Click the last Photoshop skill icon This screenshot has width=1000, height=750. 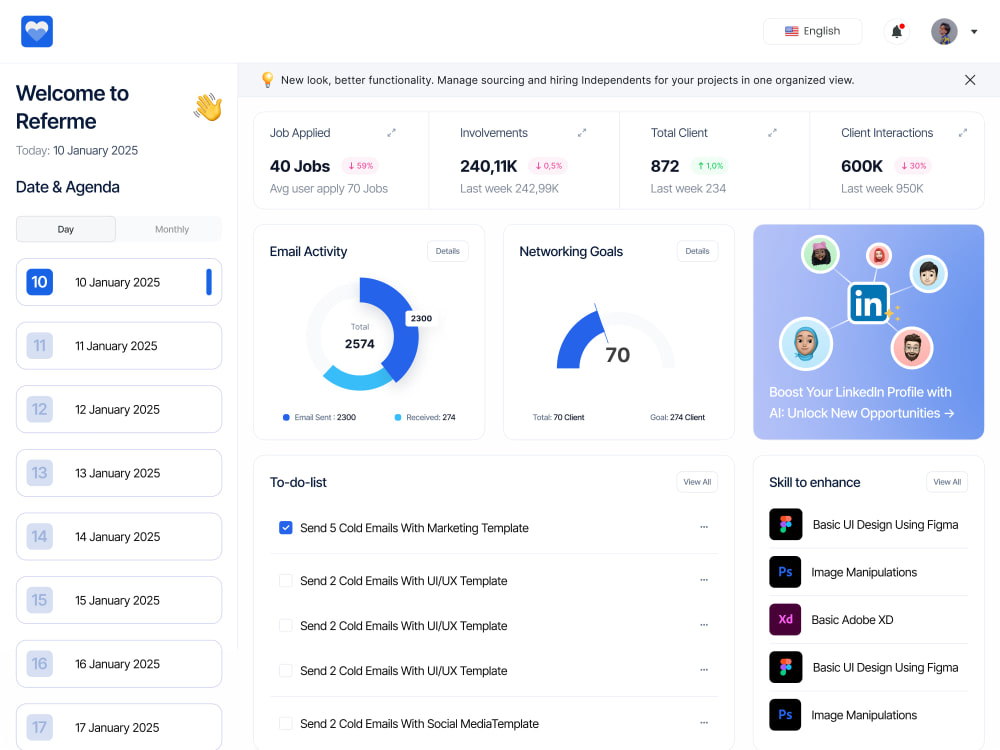785,715
